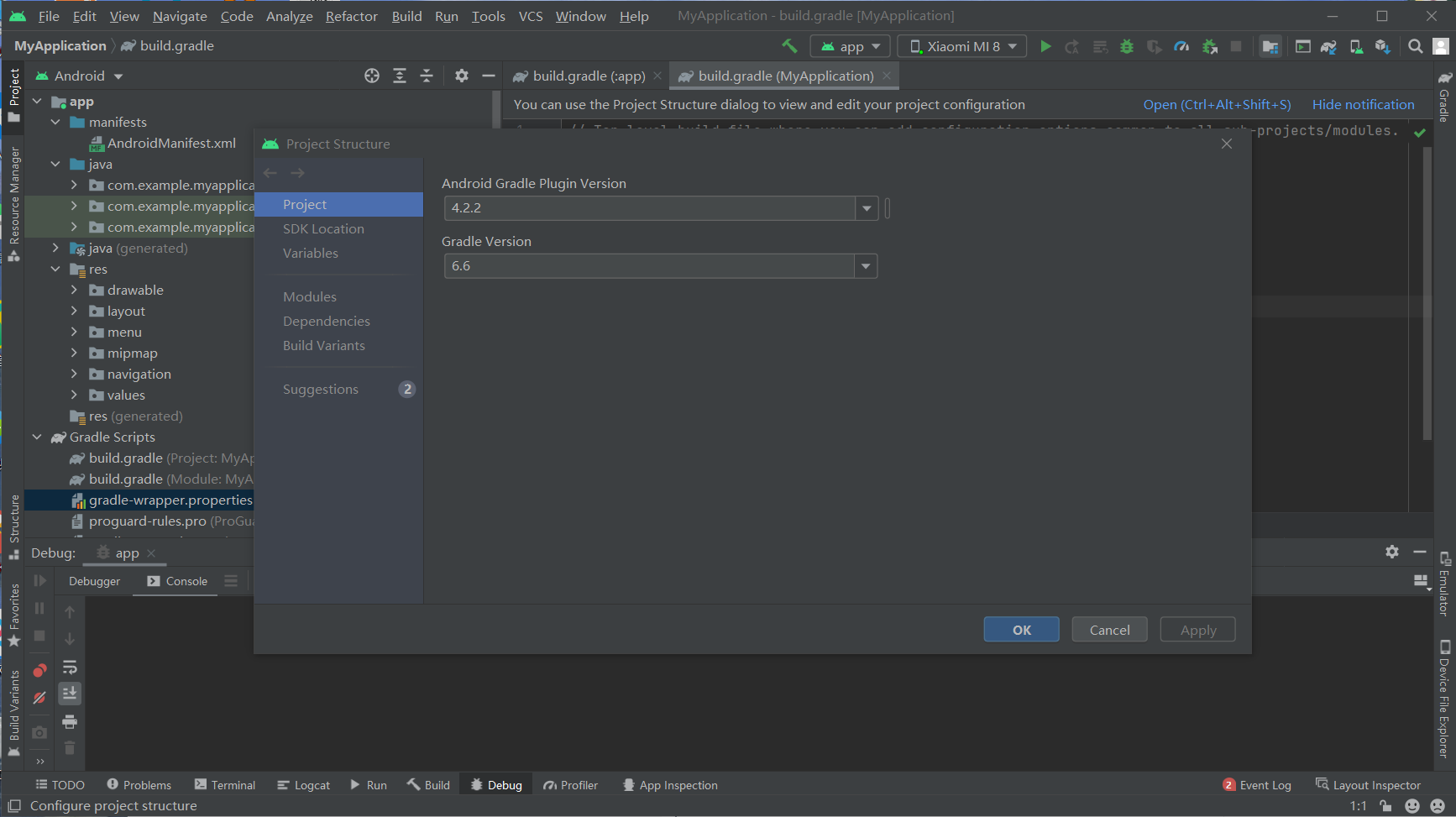Click the account avatar icon
Image resolution: width=1456 pixels, height=817 pixels.
[x=1441, y=46]
